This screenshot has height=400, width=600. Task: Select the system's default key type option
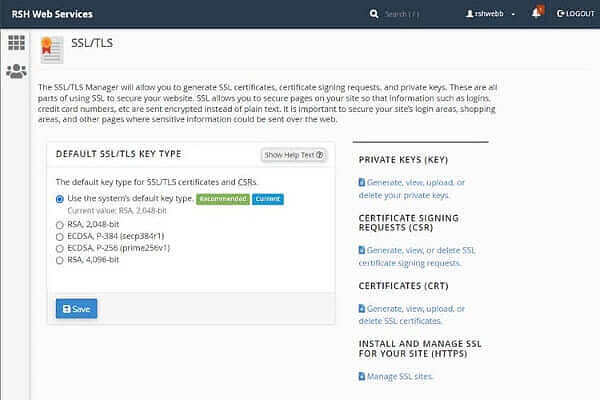(60, 199)
